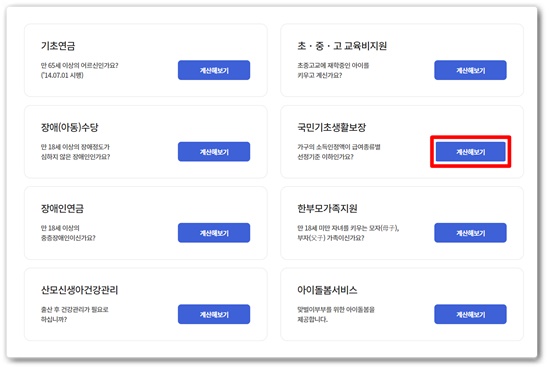Click the 국민기초생활보장 heading

331,127
